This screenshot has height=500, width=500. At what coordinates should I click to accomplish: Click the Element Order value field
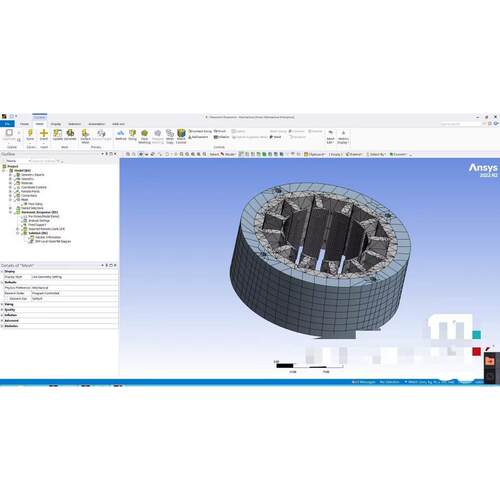74,293
